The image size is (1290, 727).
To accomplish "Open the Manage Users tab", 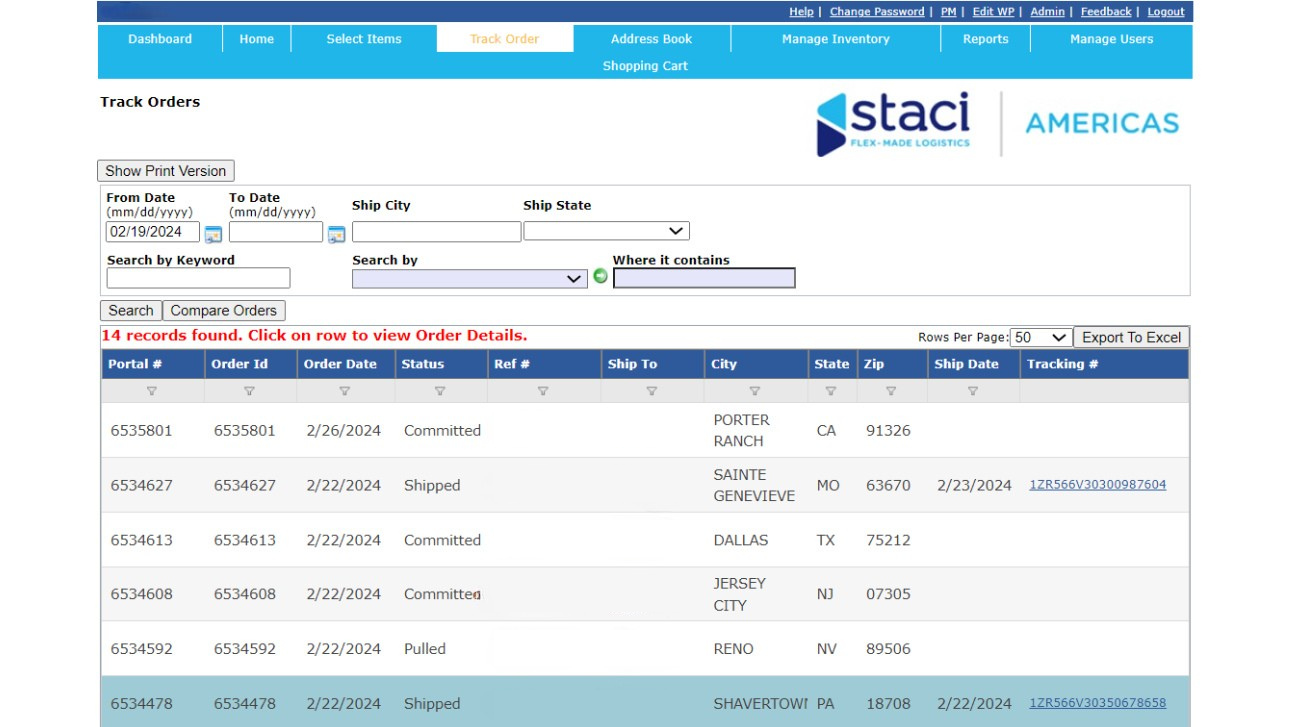I will click(1112, 39).
